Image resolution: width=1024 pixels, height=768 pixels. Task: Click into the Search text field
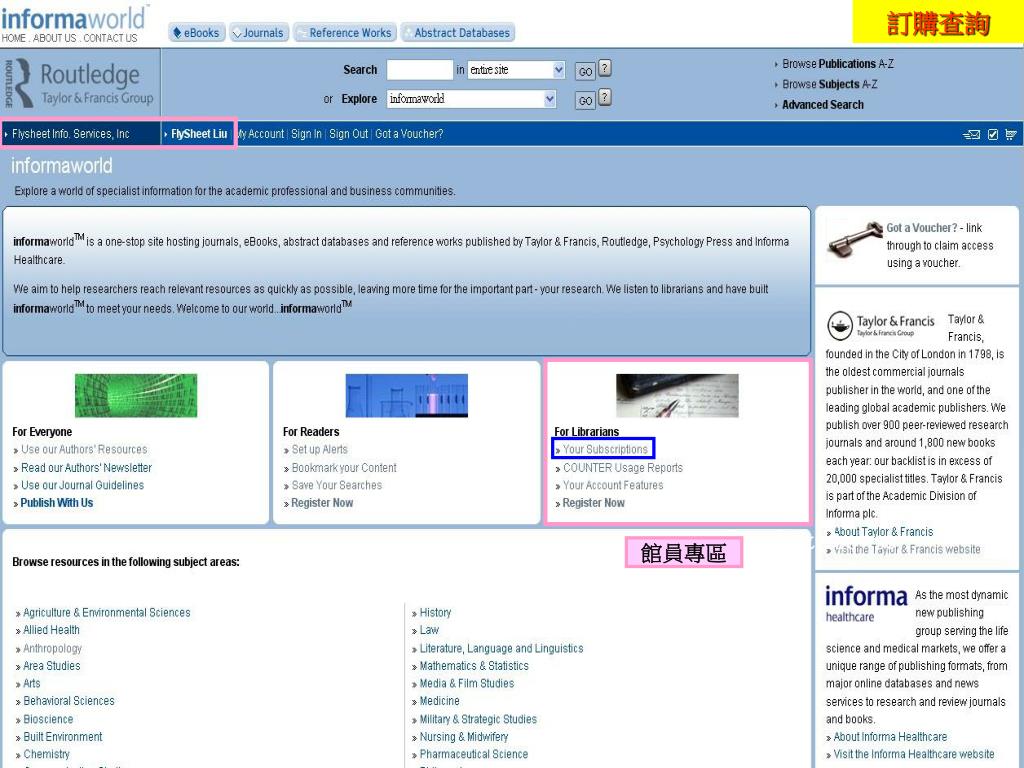tap(419, 70)
